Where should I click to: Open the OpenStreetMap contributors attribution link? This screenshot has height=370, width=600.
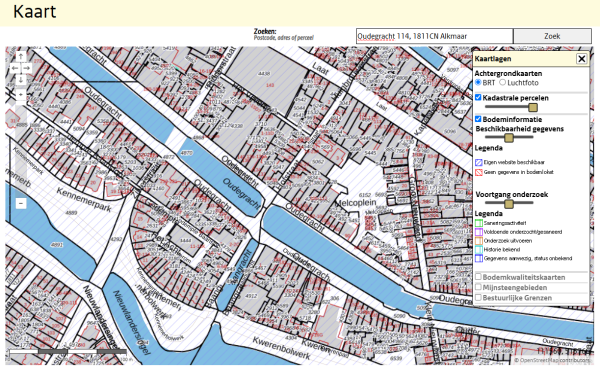pyautogui.click(x=554, y=360)
